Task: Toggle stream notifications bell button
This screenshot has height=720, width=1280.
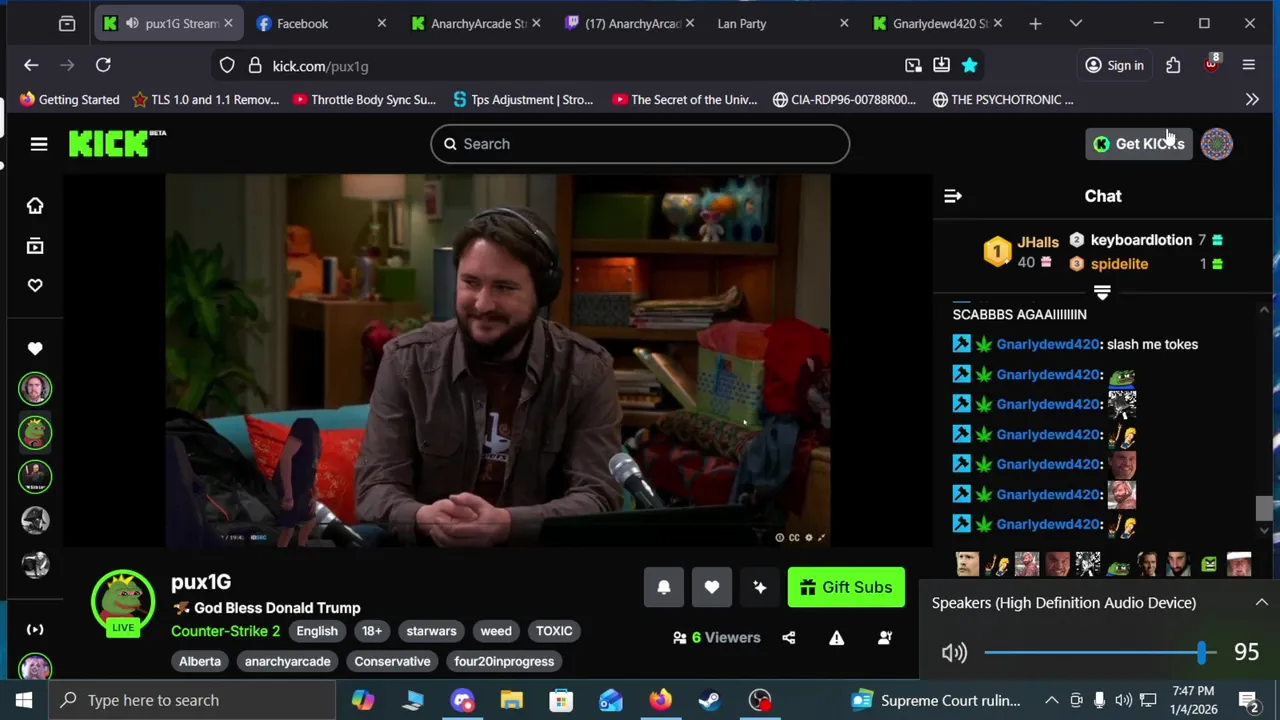Action: click(x=664, y=587)
